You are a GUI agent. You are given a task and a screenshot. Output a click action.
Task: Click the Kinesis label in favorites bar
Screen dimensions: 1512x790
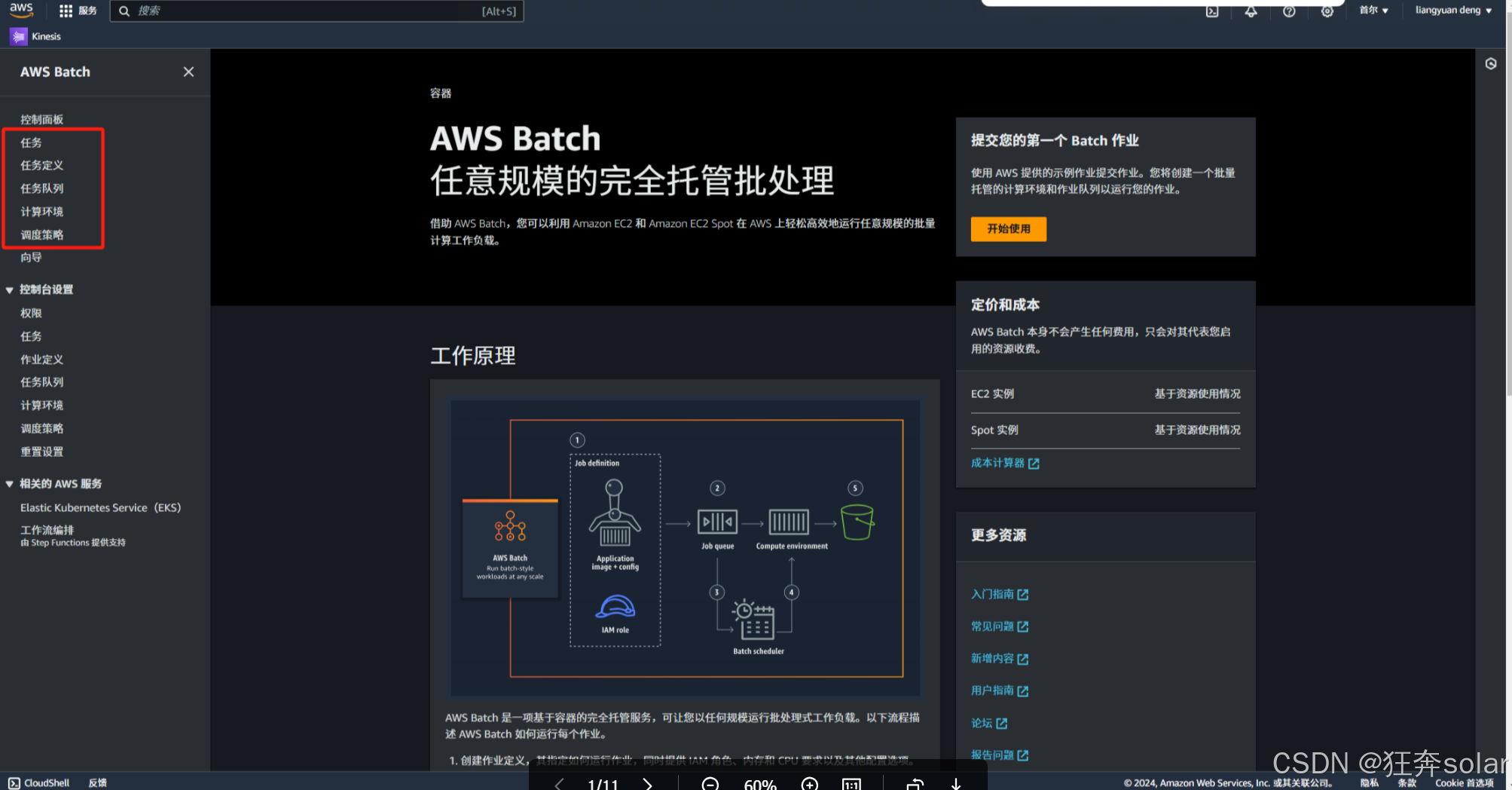click(x=46, y=36)
